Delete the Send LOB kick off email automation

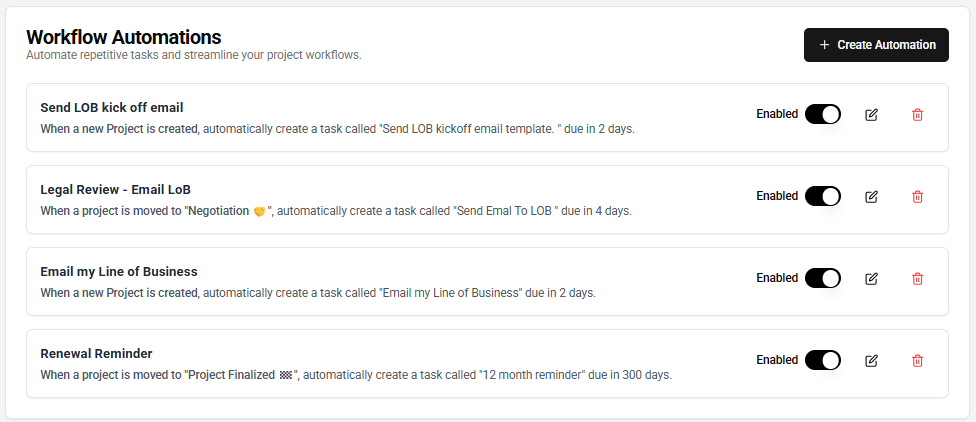917,115
